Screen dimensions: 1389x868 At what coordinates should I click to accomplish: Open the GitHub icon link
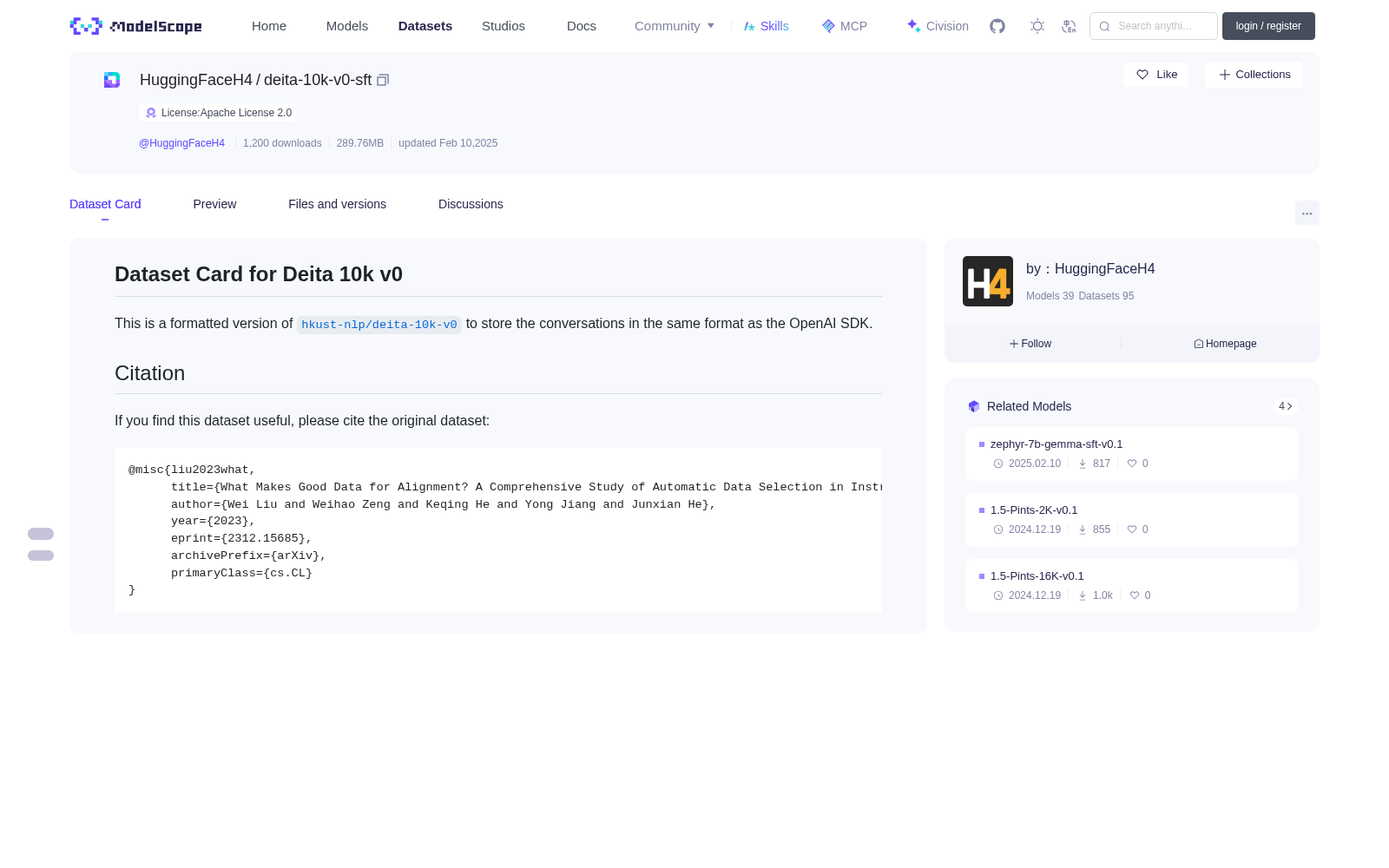[997, 26]
